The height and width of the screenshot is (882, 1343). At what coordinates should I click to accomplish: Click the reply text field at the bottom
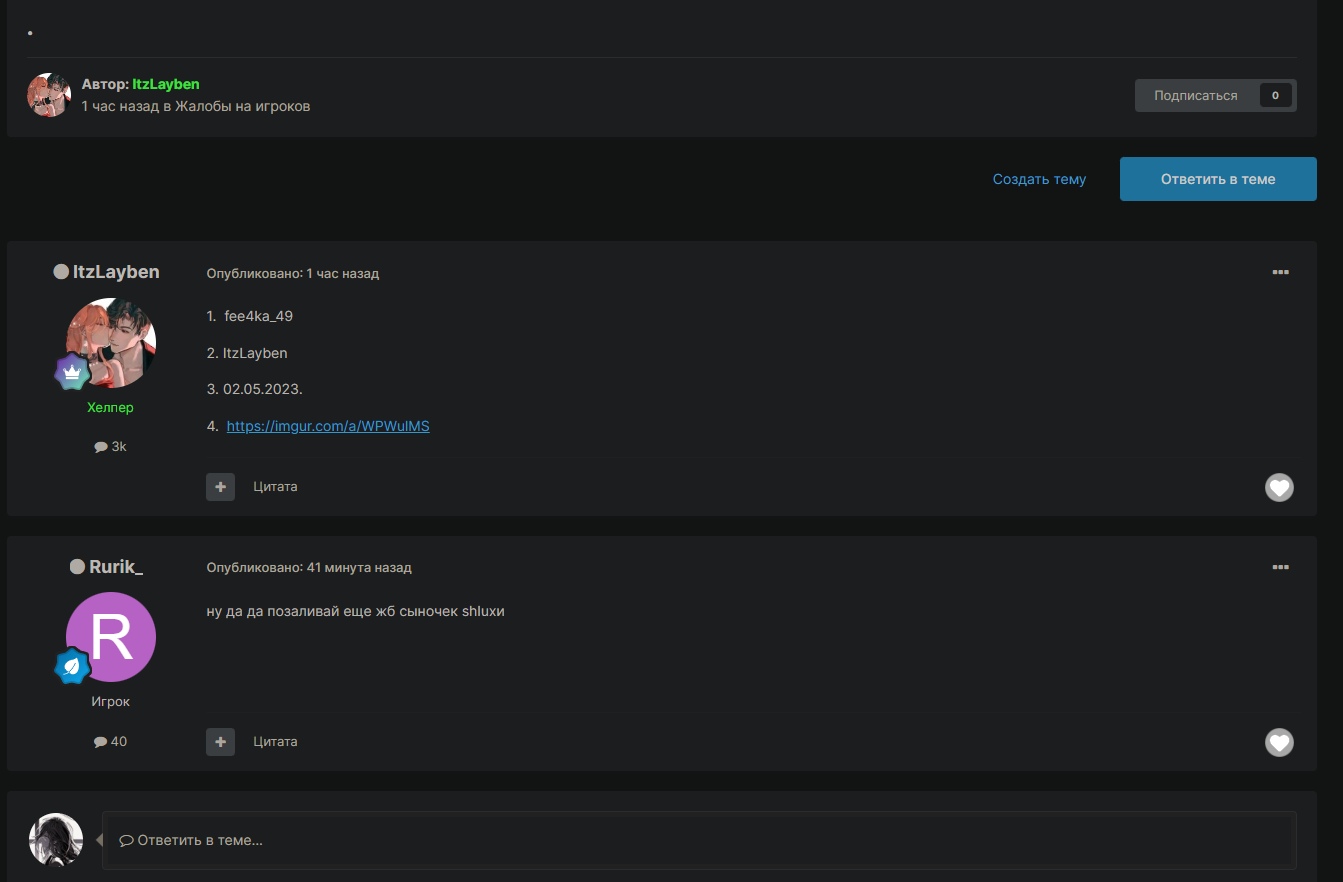coord(698,840)
